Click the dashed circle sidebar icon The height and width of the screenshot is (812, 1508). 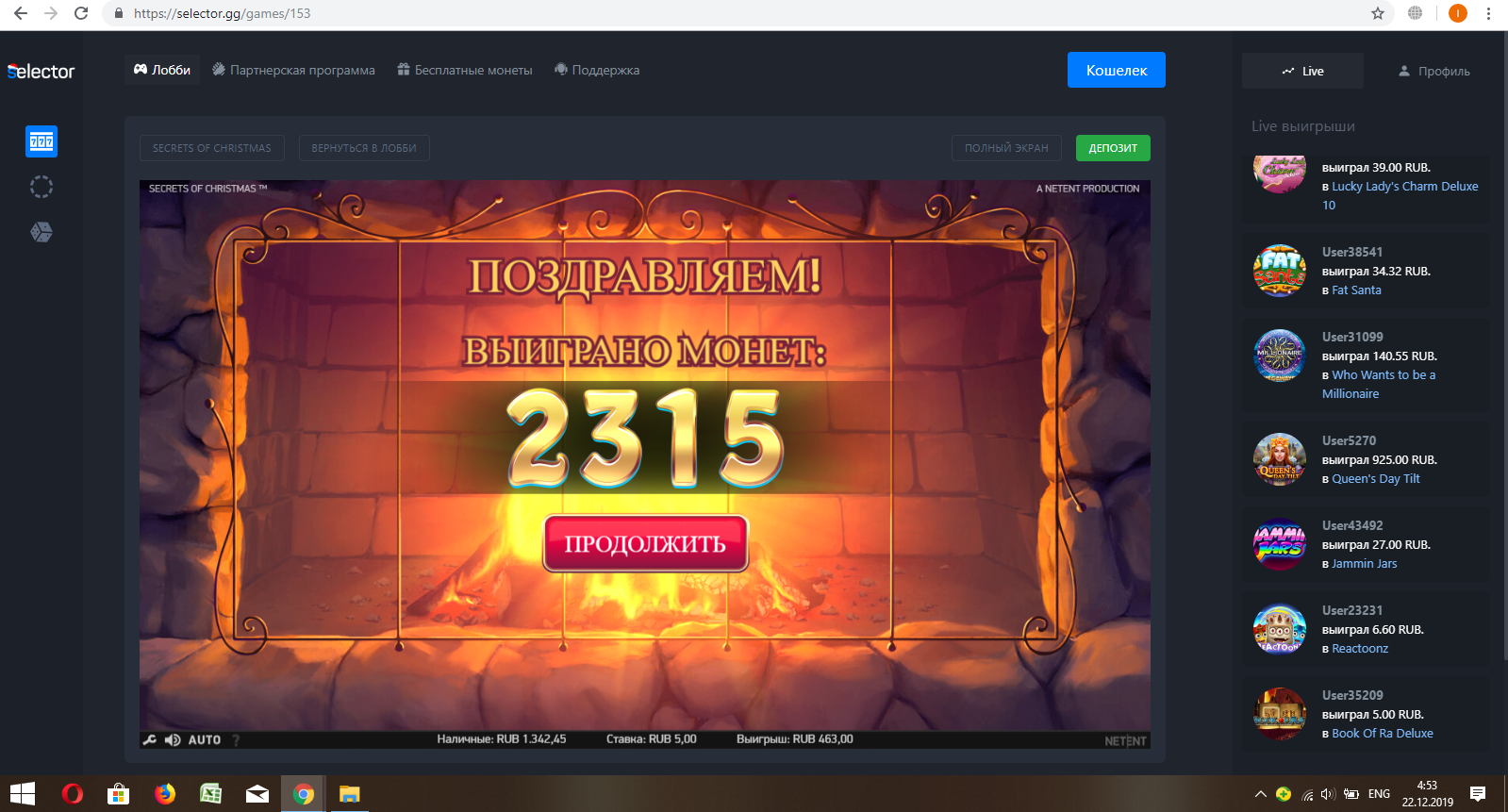41,187
